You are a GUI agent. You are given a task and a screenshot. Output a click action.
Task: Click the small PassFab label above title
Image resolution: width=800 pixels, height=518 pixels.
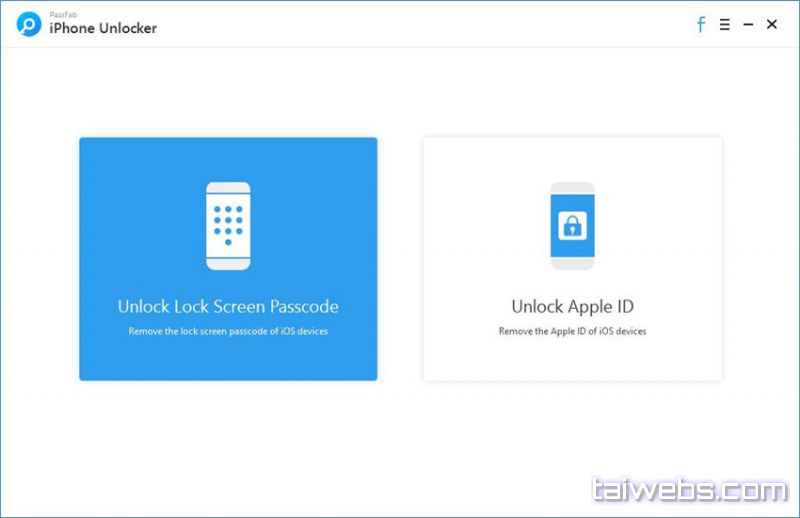(x=63, y=14)
